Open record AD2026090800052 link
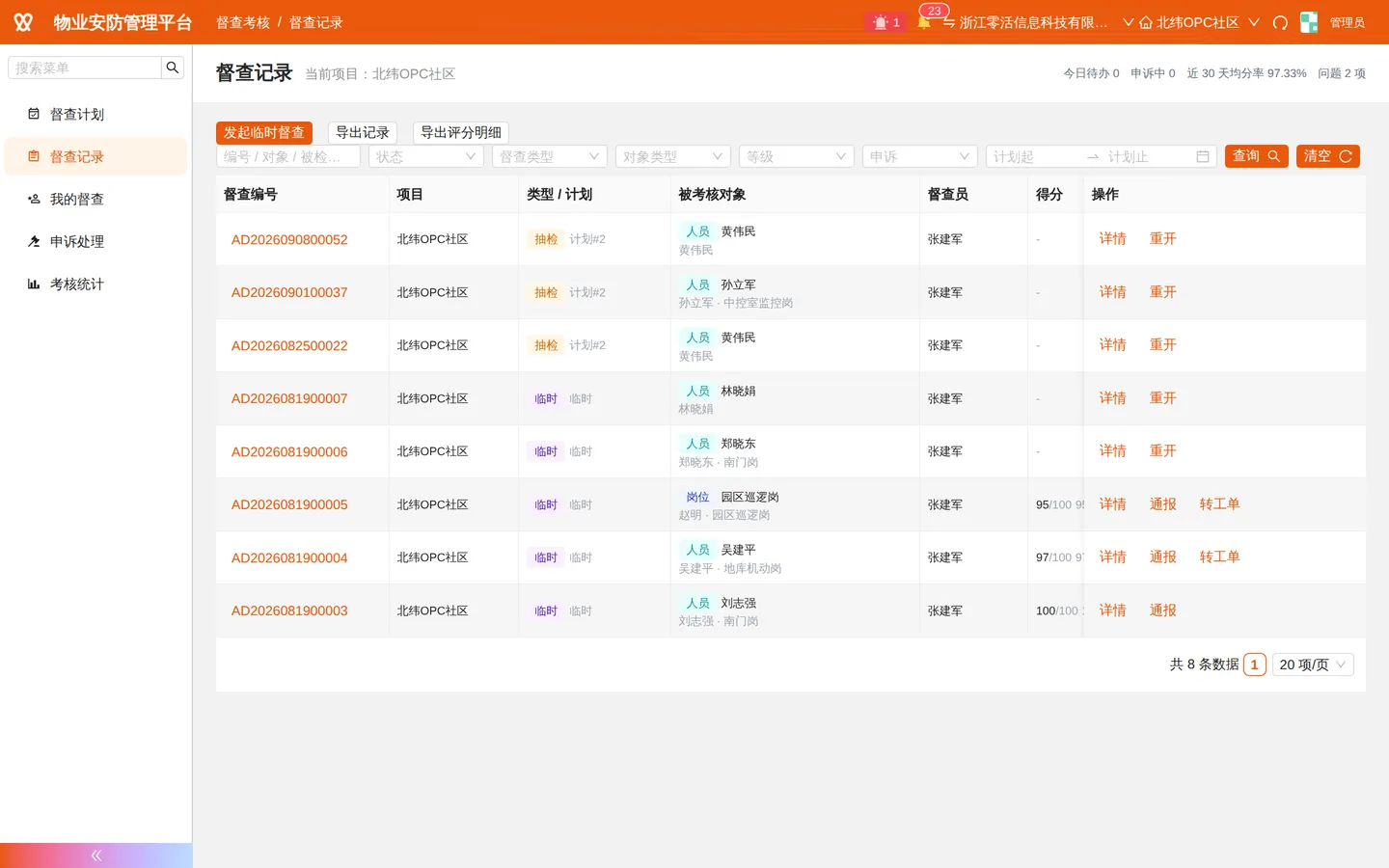The width and height of the screenshot is (1389, 868). (x=289, y=239)
